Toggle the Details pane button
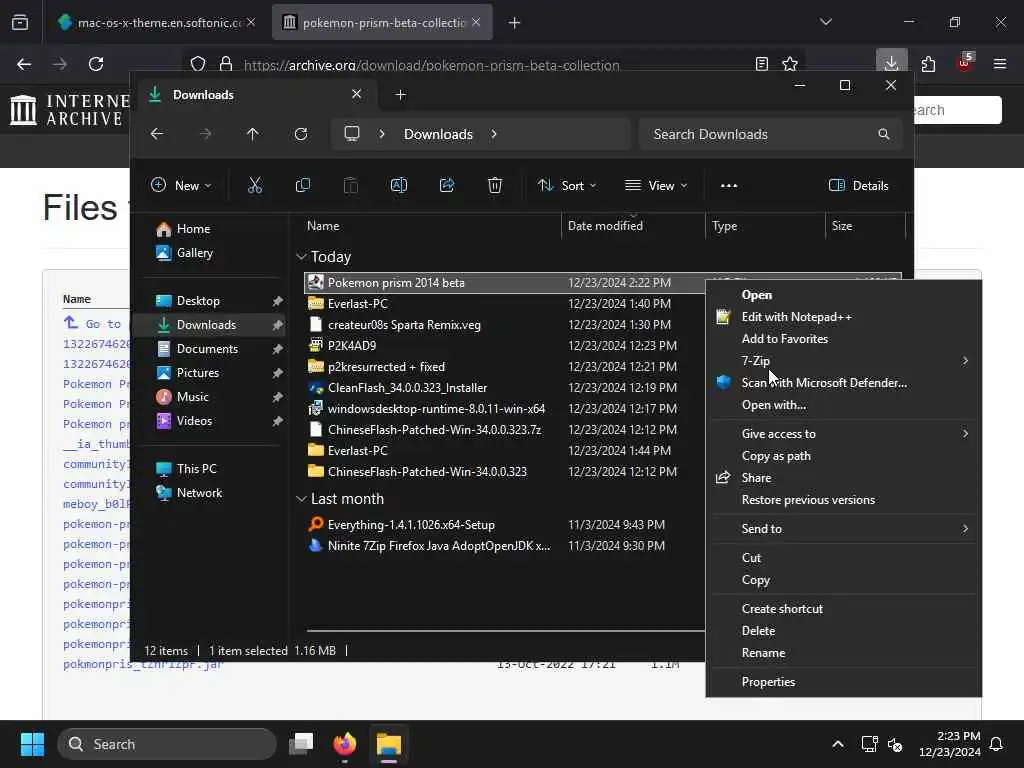 (x=858, y=185)
